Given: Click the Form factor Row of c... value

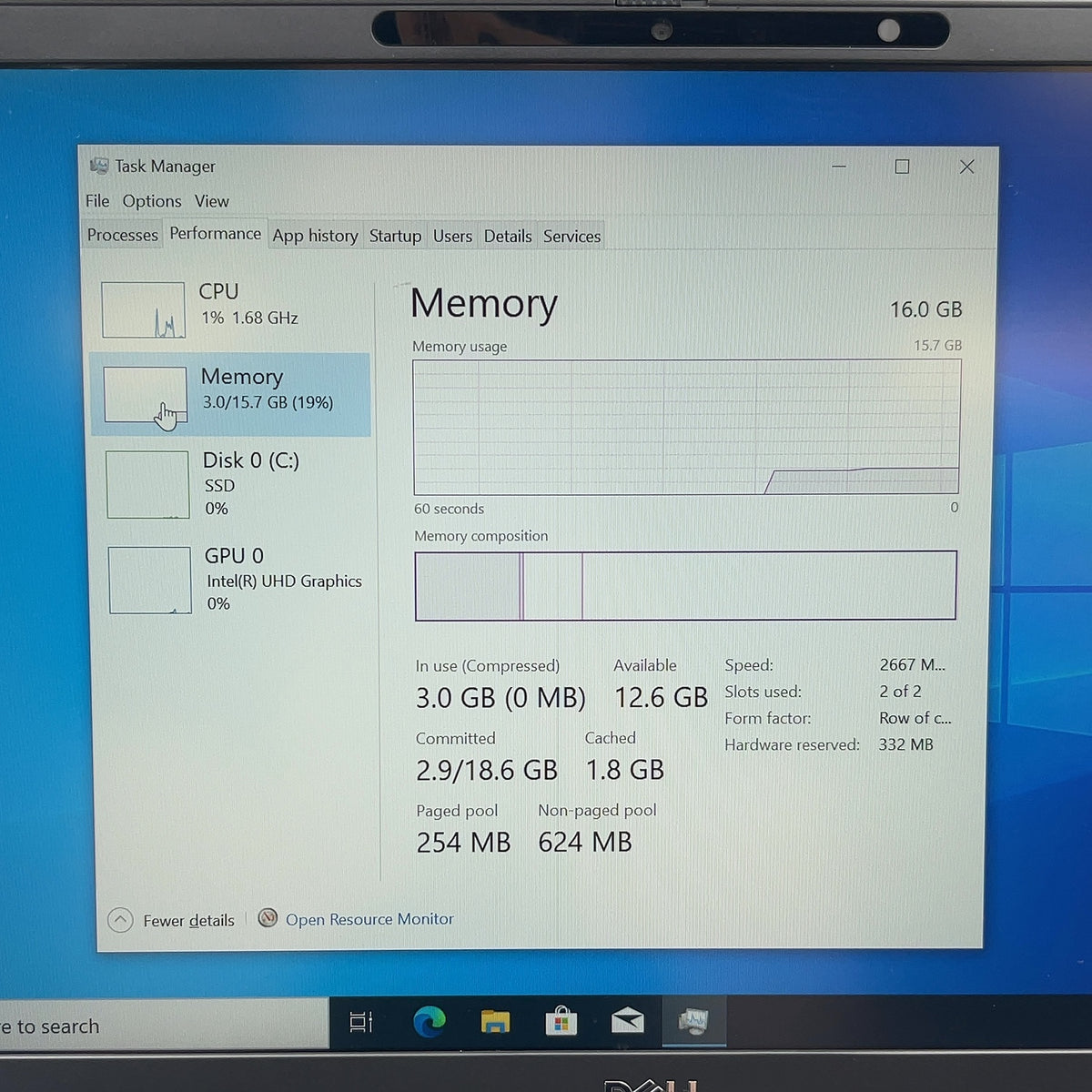Looking at the screenshot, I should [x=915, y=718].
